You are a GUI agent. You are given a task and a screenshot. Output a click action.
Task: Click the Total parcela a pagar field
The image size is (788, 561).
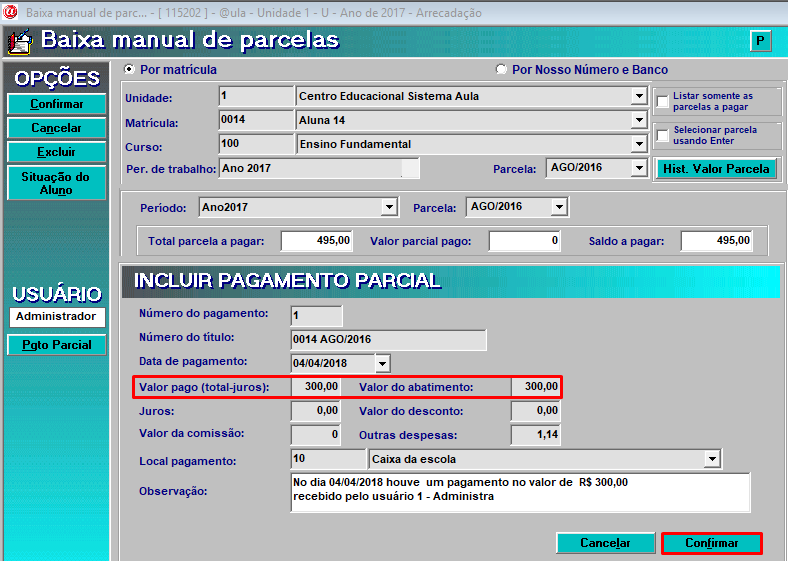(x=317, y=241)
